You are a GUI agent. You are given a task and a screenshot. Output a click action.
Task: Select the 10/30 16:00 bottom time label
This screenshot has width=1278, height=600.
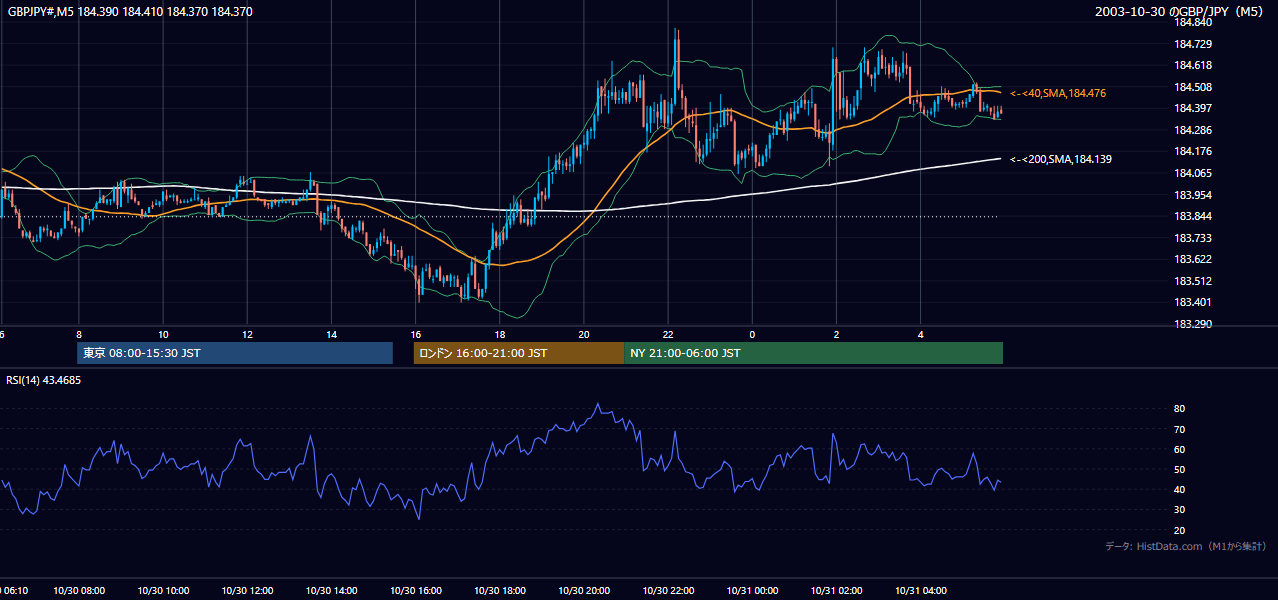point(415,591)
